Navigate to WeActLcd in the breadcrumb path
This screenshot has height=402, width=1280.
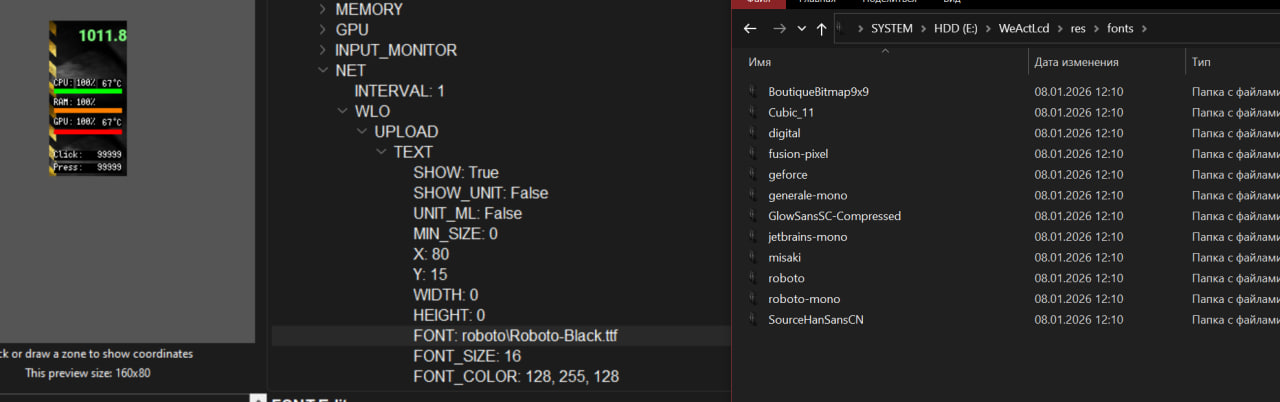[x=1026, y=29]
